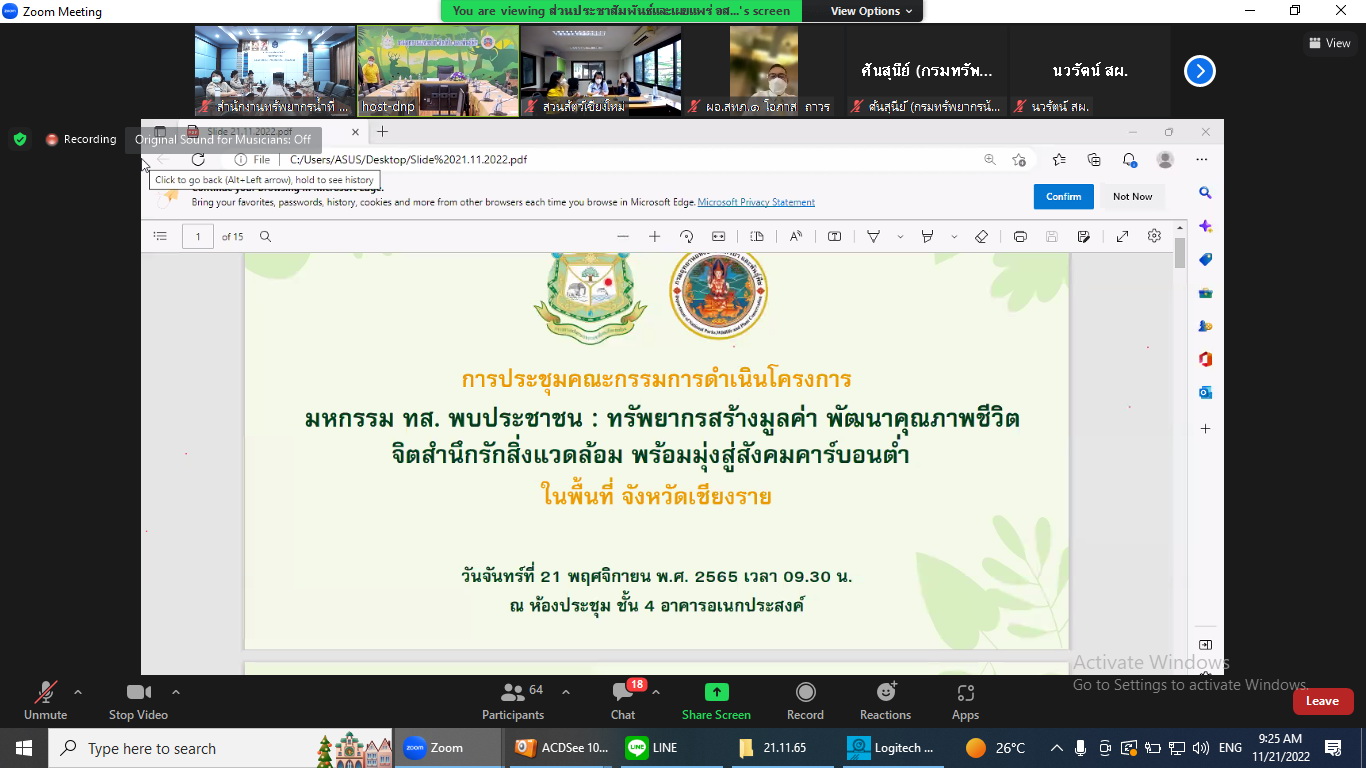
Task: Unmute the Zoom microphone
Action: [x=45, y=701]
